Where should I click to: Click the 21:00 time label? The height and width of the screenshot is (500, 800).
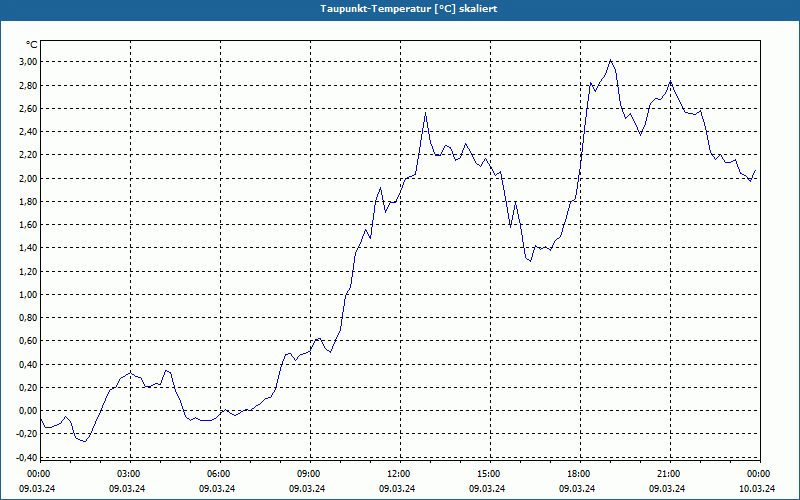click(670, 474)
